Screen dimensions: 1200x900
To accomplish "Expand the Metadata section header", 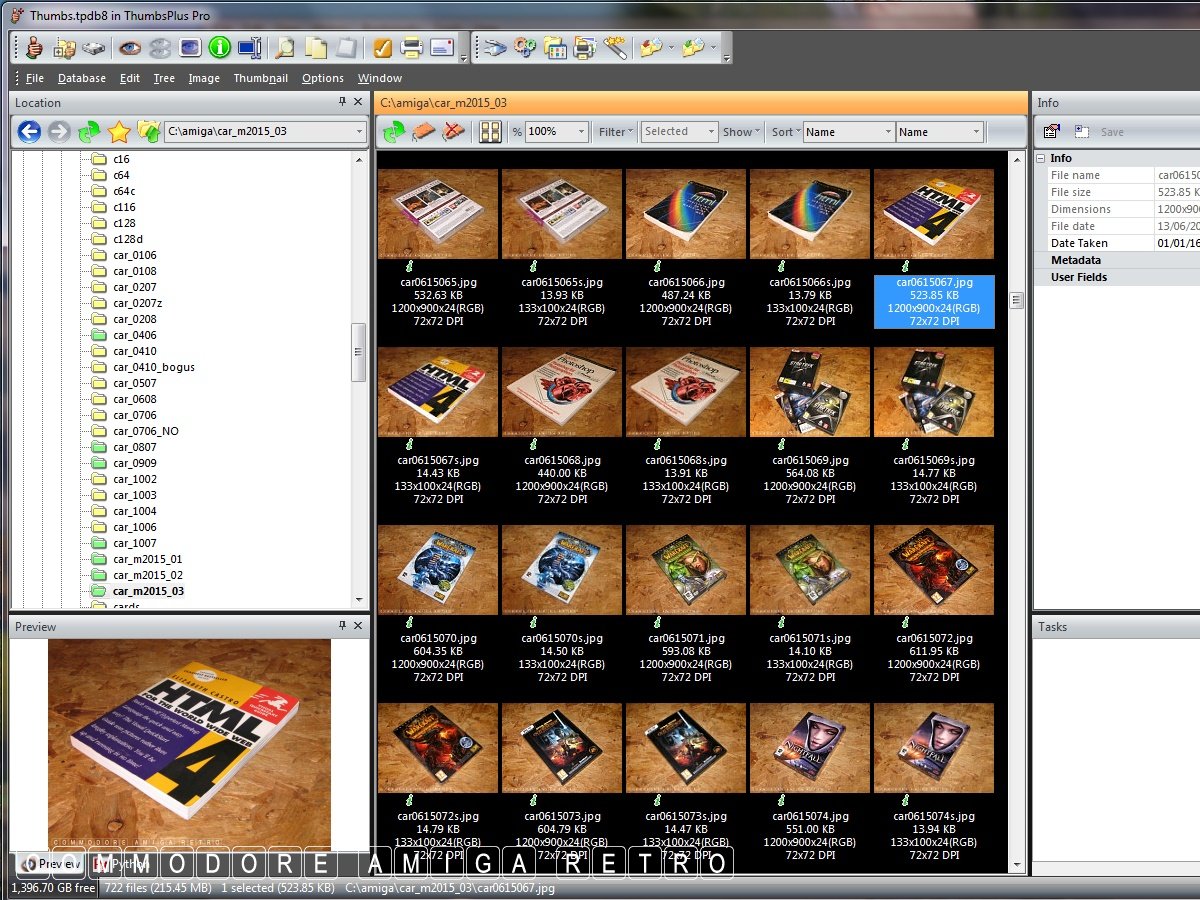I will (1075, 260).
